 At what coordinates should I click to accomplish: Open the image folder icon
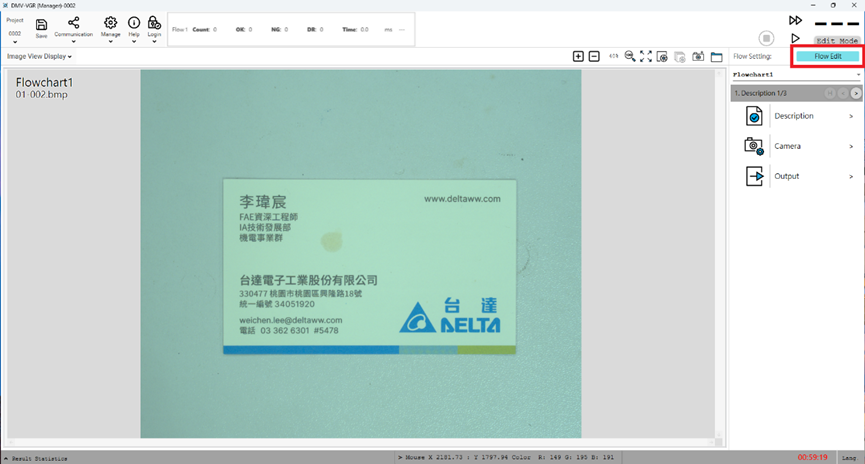click(x=717, y=57)
